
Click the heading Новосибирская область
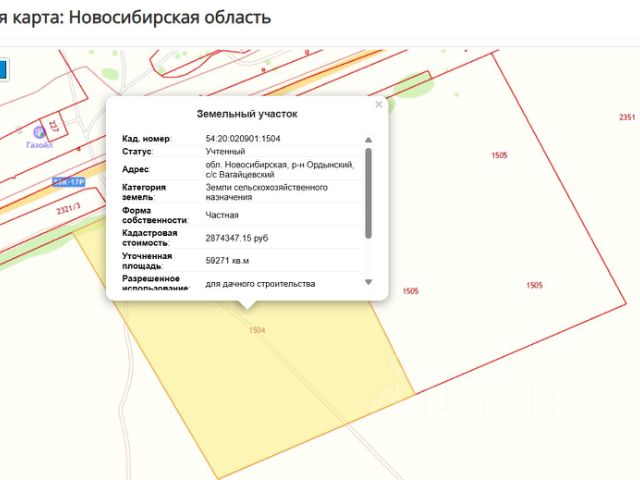(170, 18)
